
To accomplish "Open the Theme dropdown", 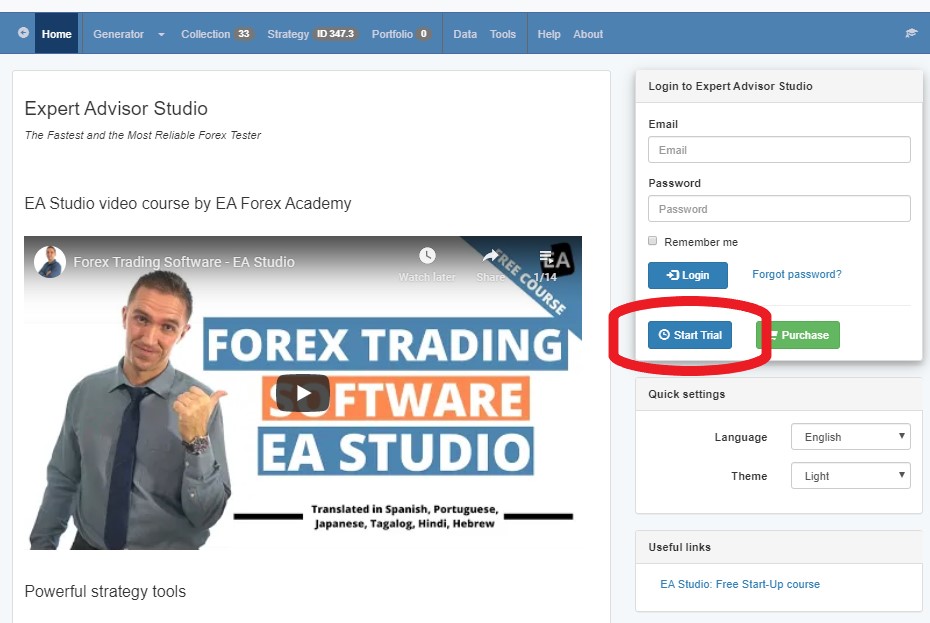I will tap(851, 476).
